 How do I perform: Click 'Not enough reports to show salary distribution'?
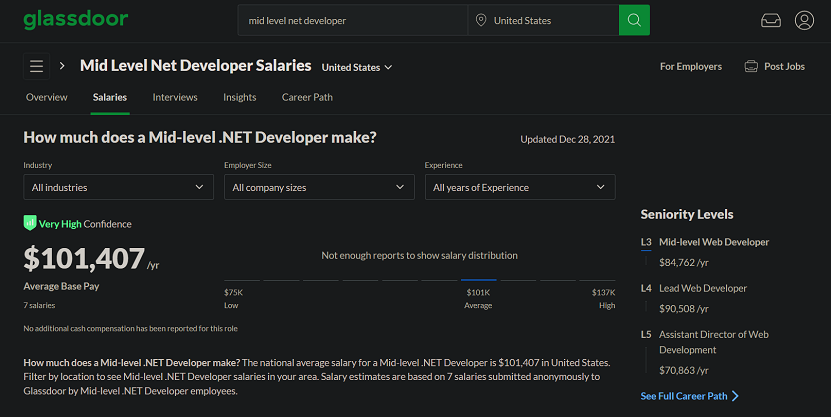pyautogui.click(x=419, y=255)
